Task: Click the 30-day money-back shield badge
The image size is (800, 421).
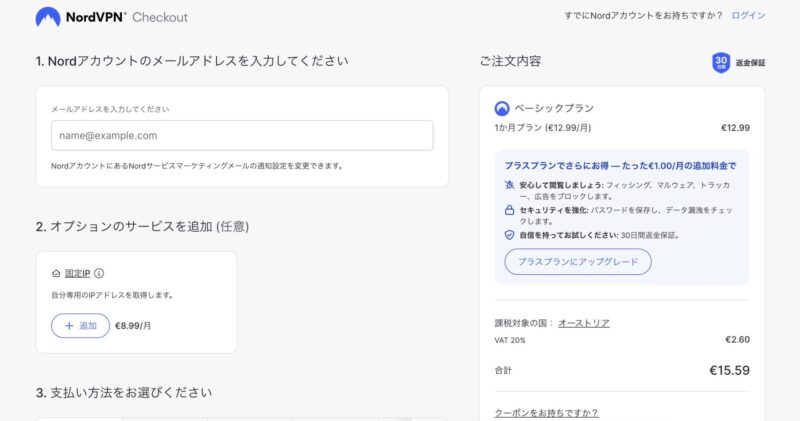Action: pyautogui.click(x=721, y=63)
